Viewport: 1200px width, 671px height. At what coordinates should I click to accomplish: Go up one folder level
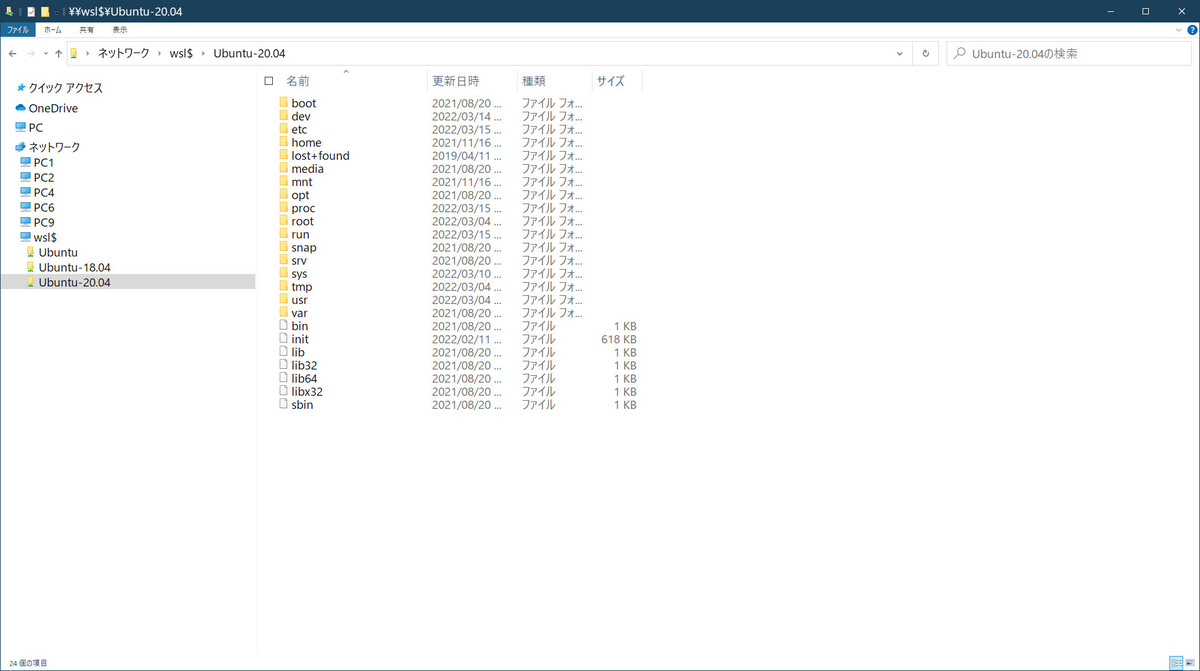click(59, 53)
